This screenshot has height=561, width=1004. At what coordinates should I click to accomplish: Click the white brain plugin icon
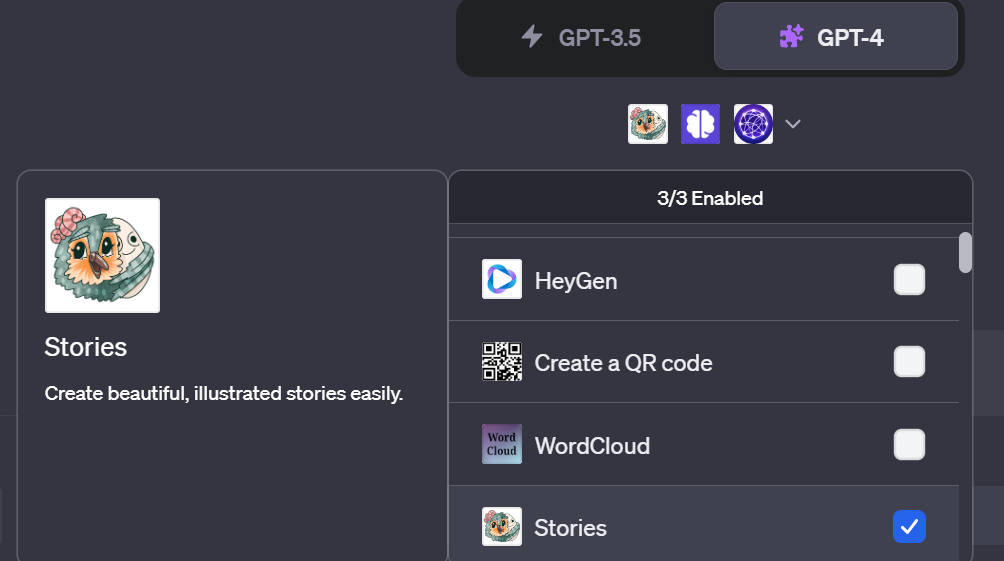click(700, 124)
